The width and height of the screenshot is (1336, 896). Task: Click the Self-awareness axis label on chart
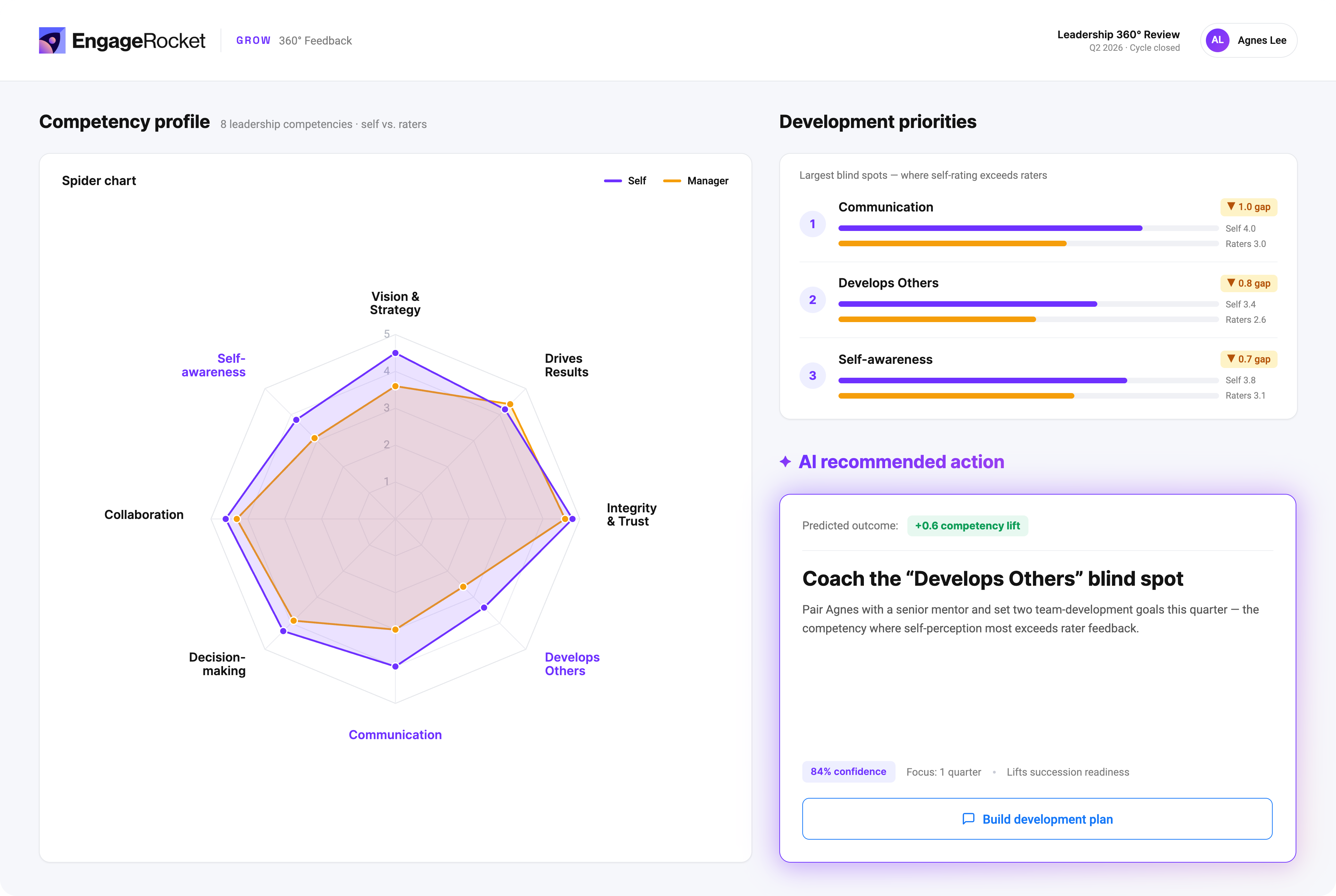[214, 365]
